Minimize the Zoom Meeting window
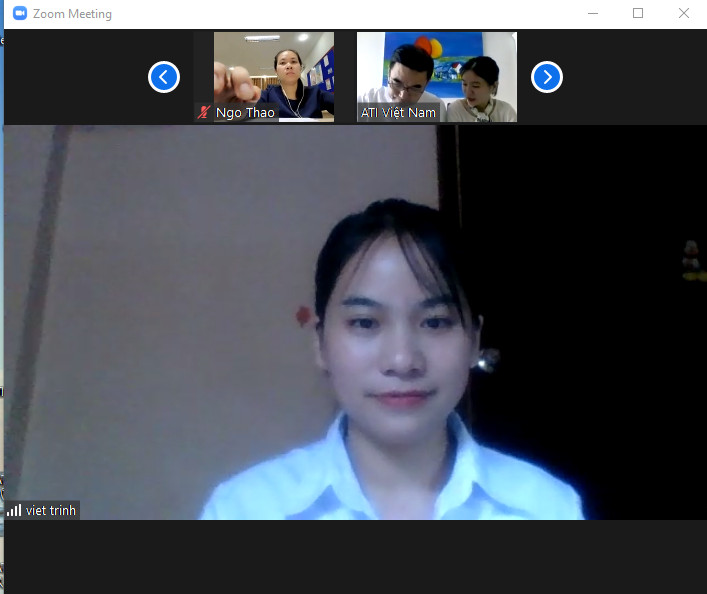Screen dimensions: 707x594 pyautogui.click(x=593, y=14)
